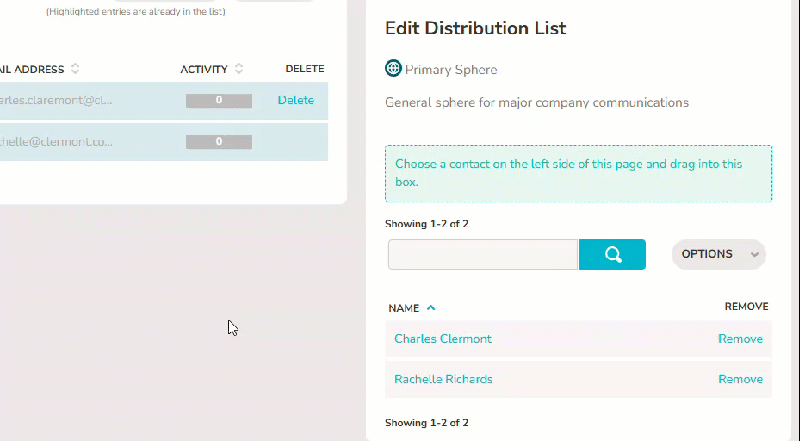The image size is (800, 441).
Task: Click the Name column header
Action: (x=404, y=308)
